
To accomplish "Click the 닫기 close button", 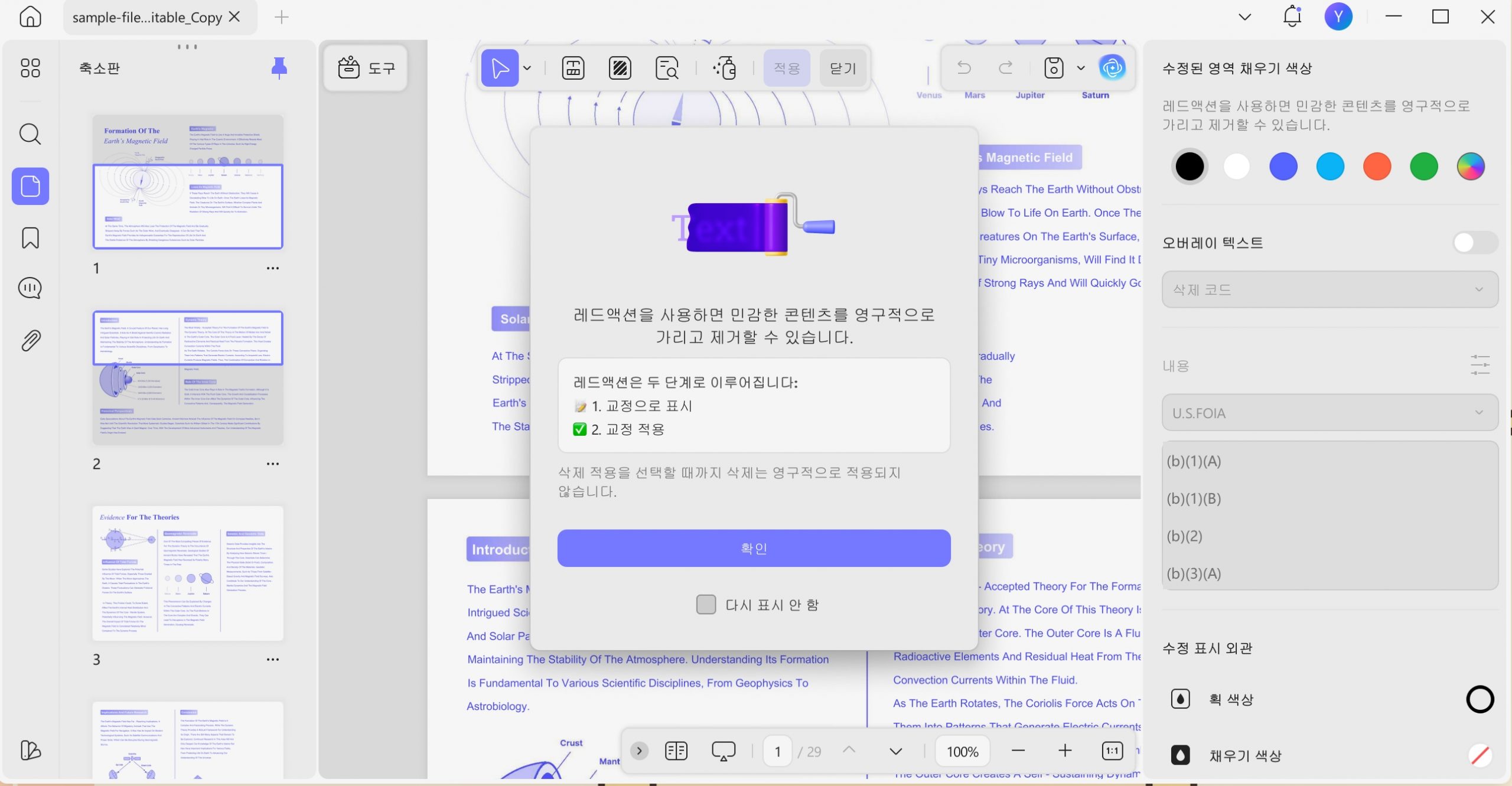I will 842,68.
